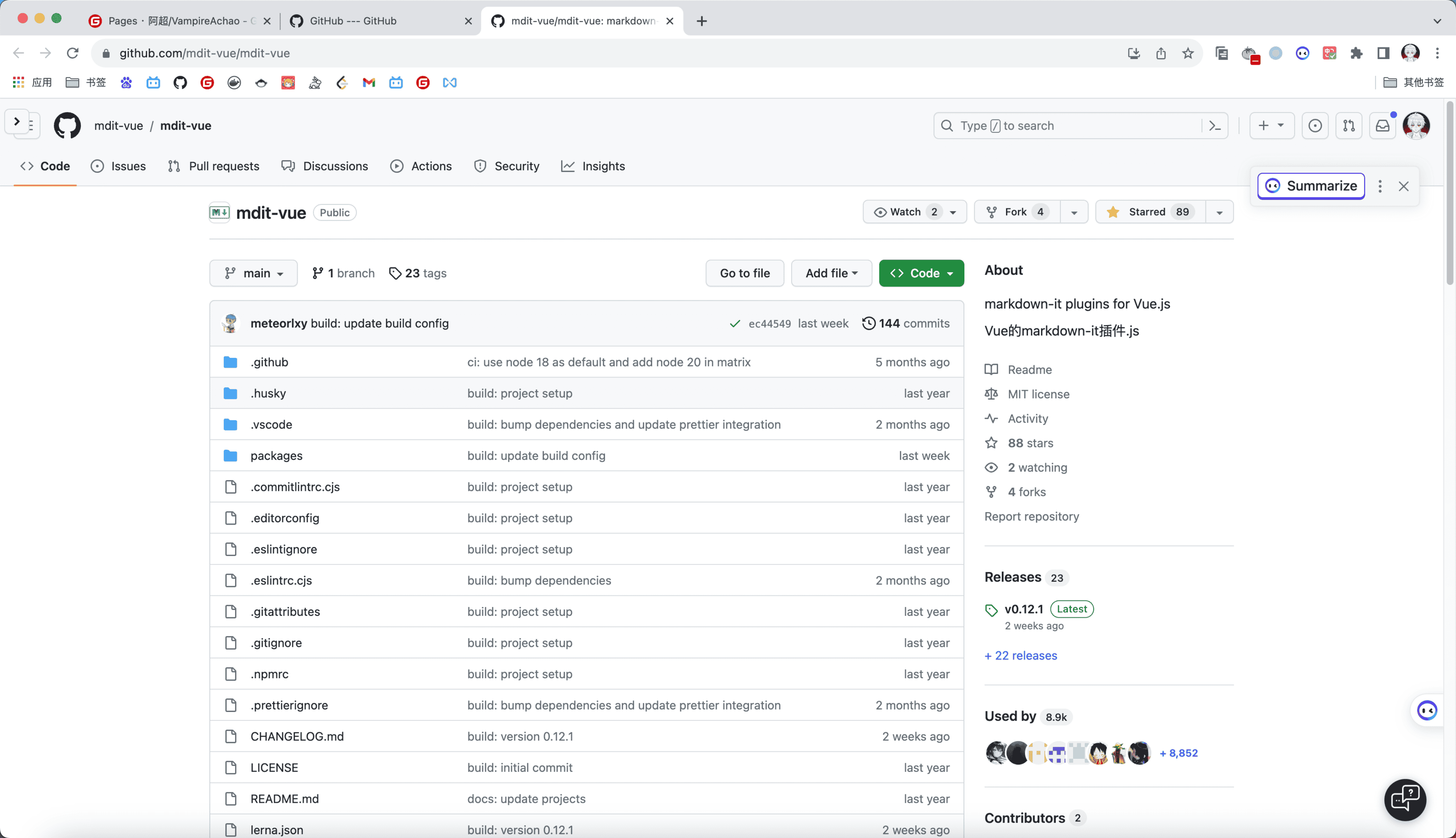Image resolution: width=1456 pixels, height=838 pixels.
Task: Open the global pull requests icon in header
Action: click(x=1348, y=126)
